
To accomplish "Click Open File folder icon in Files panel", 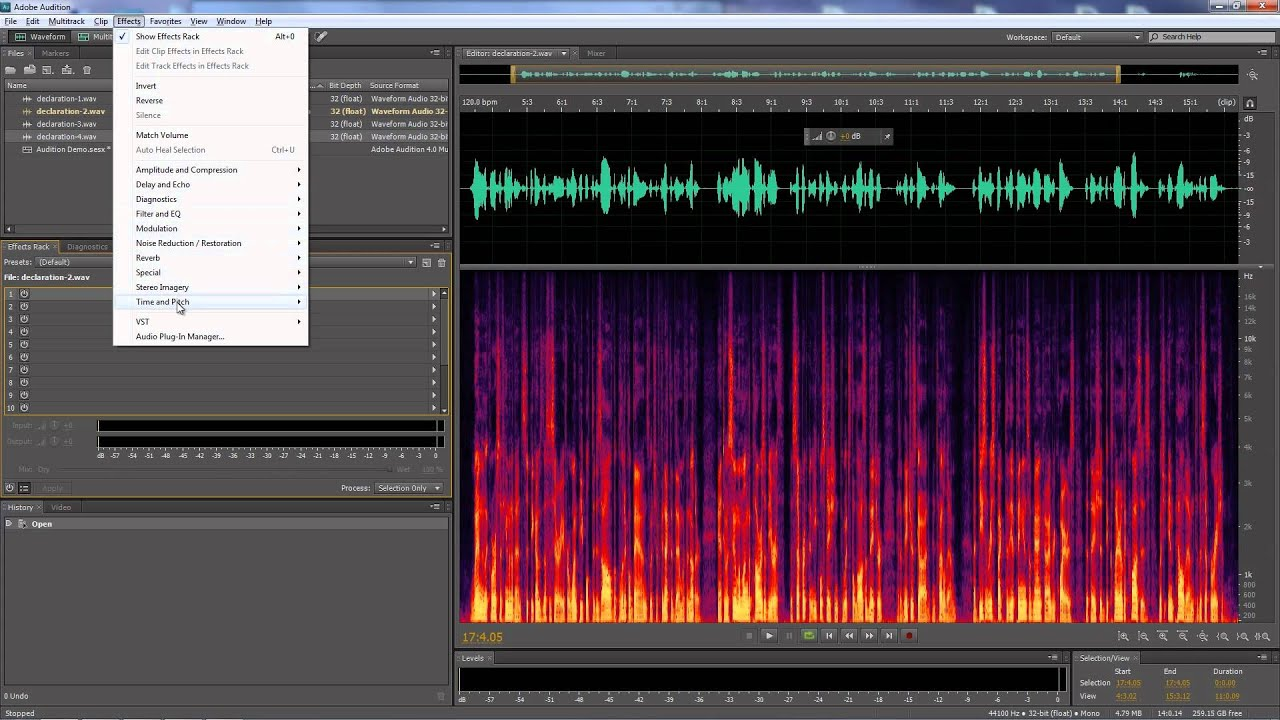I will point(11,70).
